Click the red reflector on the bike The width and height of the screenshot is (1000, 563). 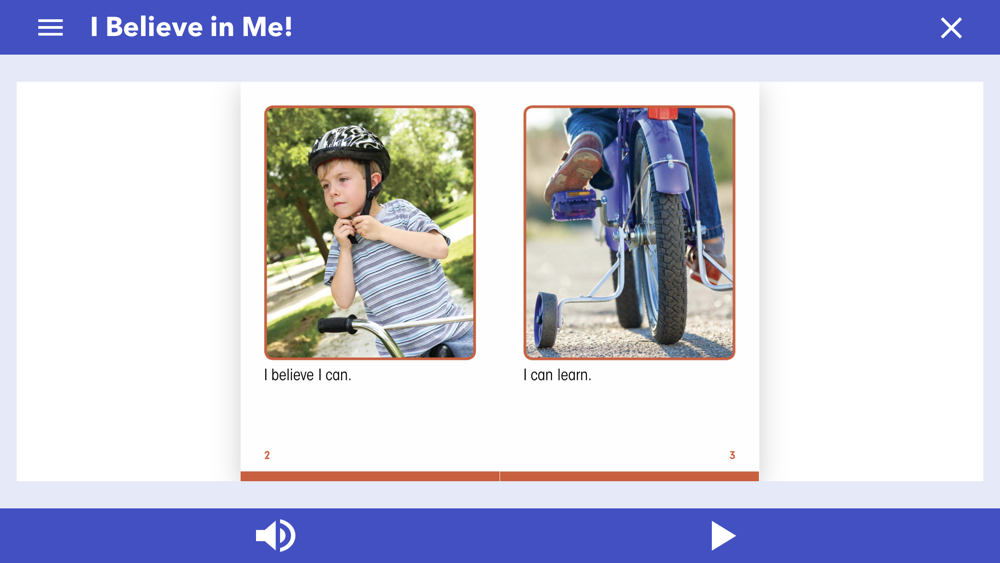tap(663, 113)
